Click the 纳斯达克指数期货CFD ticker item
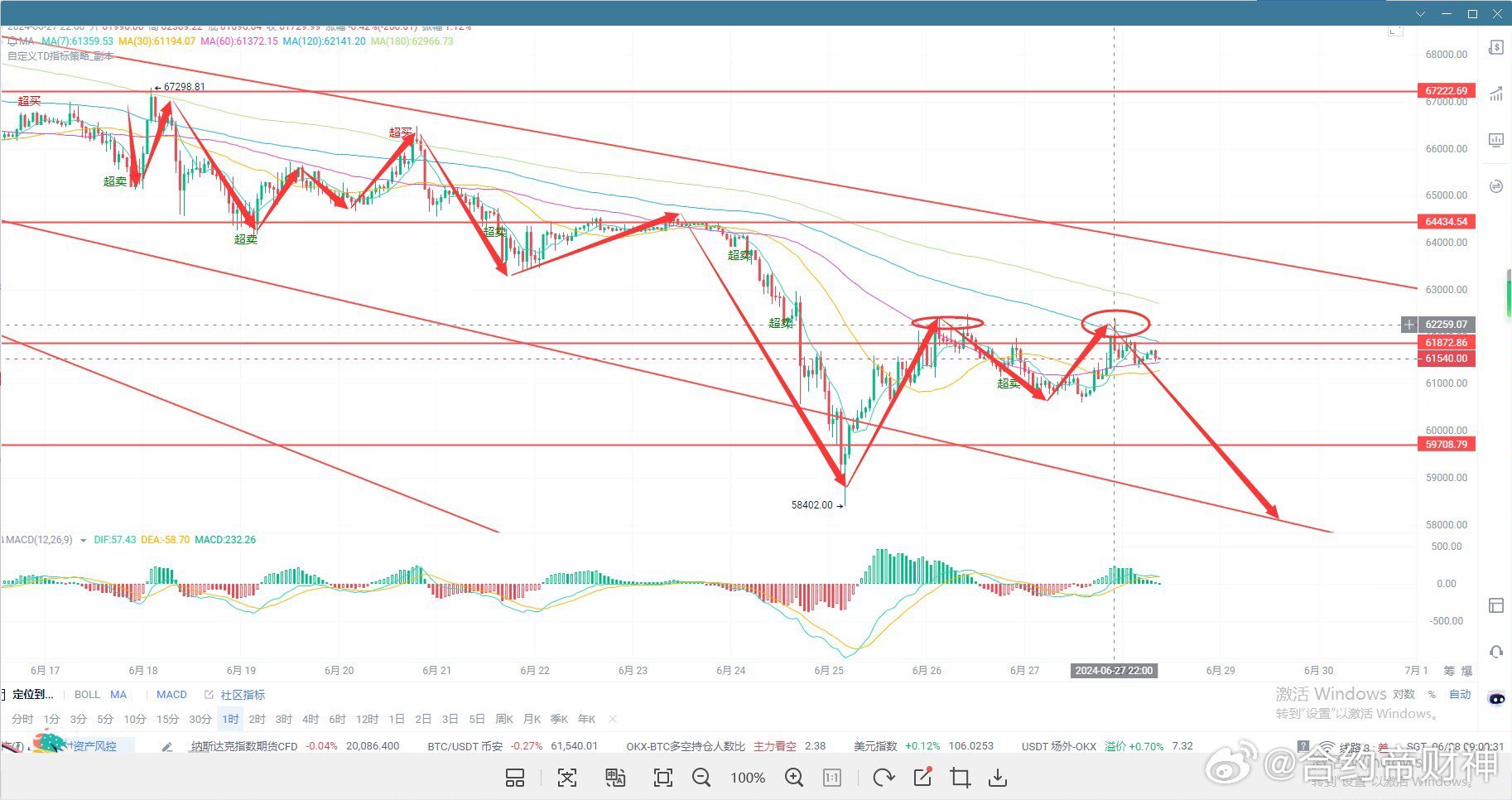The width and height of the screenshot is (1512, 800). pyautogui.click(x=295, y=746)
